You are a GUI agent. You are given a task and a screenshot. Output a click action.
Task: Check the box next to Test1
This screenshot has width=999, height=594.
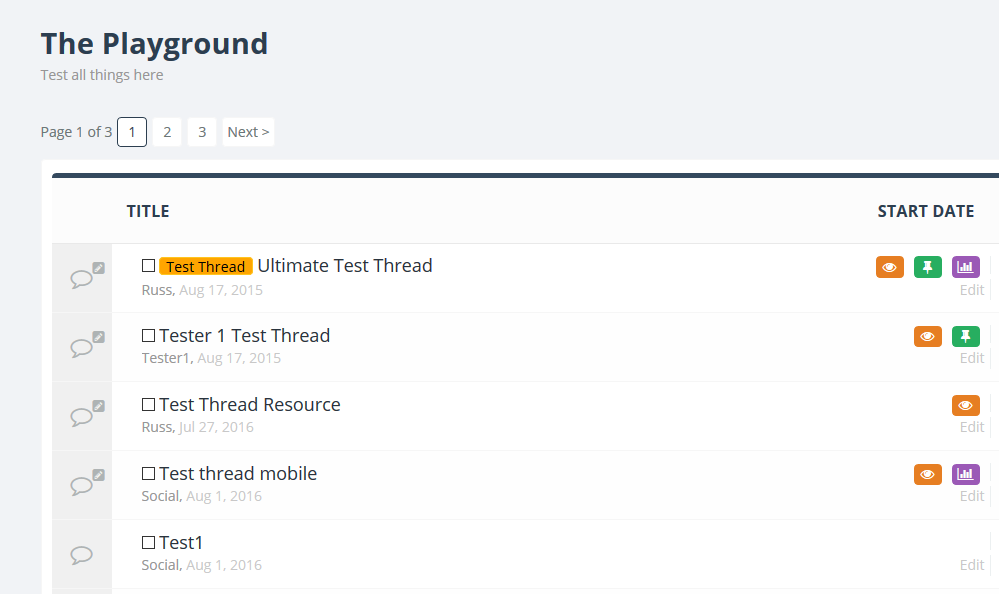[148, 543]
